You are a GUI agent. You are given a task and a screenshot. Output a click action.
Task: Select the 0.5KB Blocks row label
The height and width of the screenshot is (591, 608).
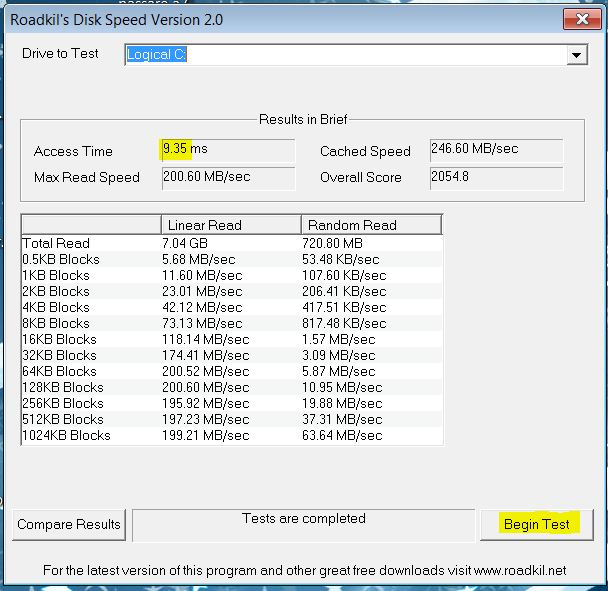click(x=61, y=259)
